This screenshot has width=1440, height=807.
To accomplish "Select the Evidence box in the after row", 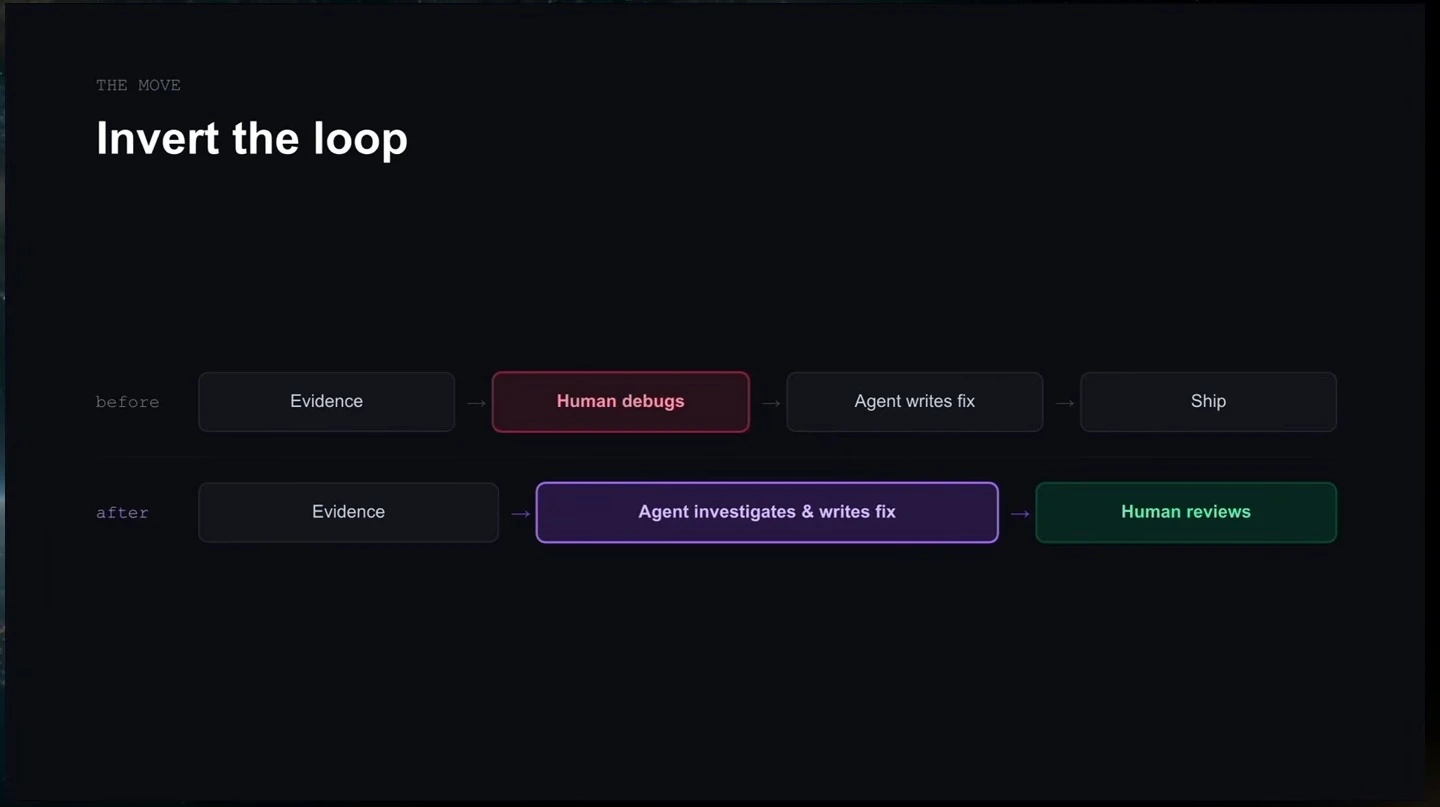I will tap(349, 512).
